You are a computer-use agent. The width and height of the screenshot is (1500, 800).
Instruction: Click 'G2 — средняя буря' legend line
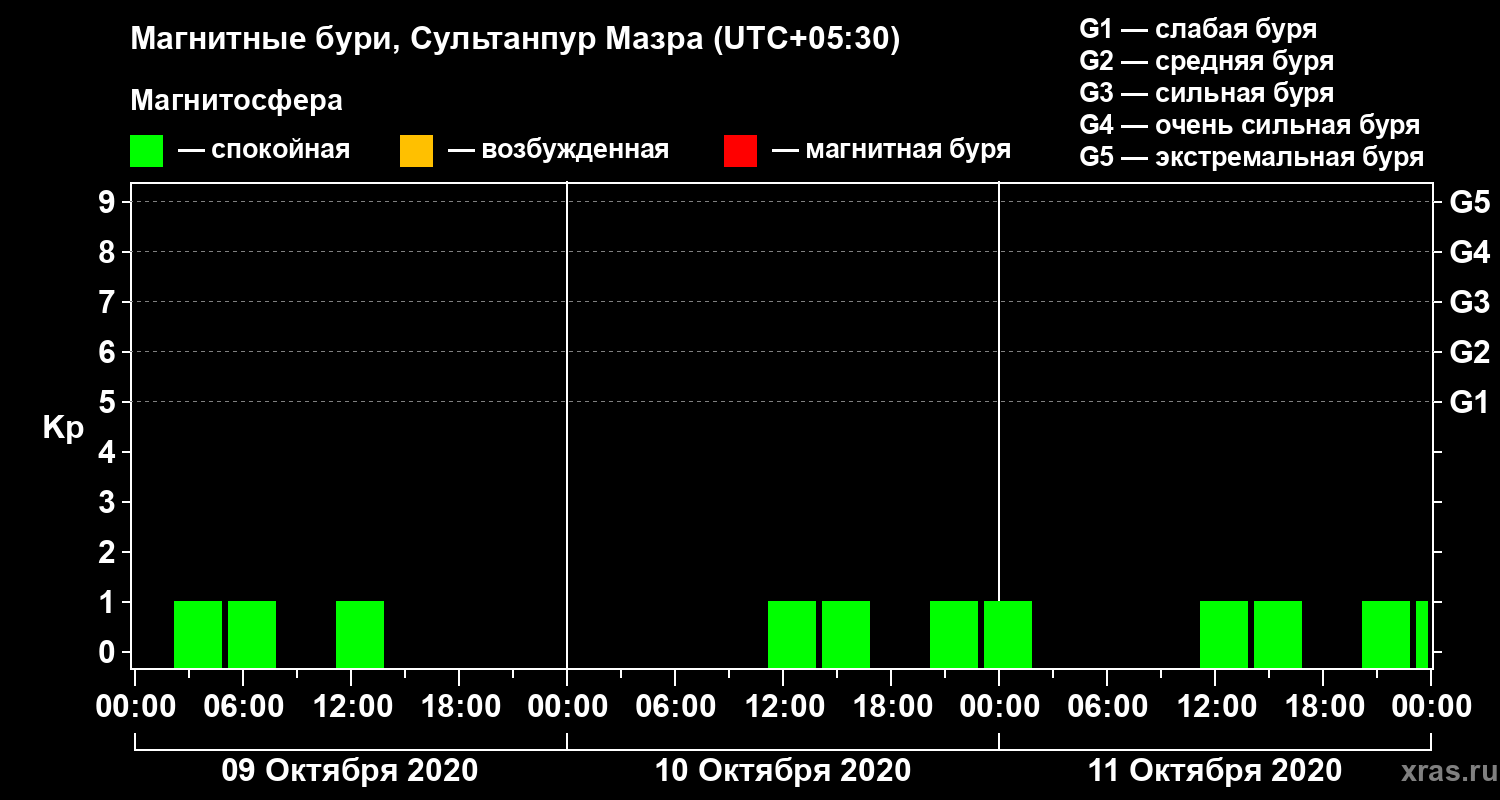point(1206,61)
